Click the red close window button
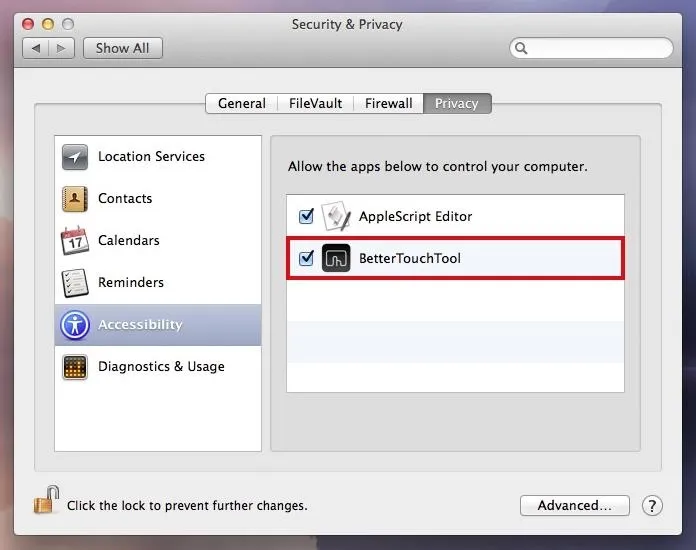 pyautogui.click(x=28, y=24)
